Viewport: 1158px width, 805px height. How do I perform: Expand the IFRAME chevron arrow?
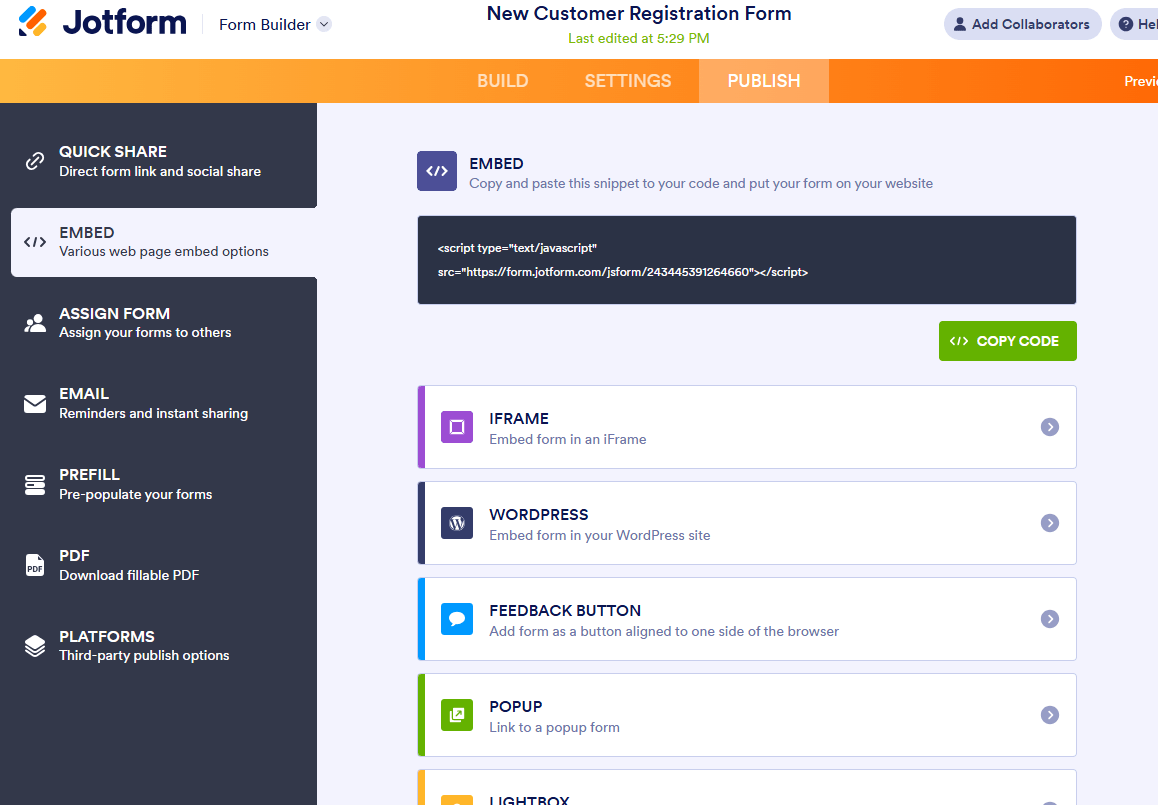click(x=1049, y=427)
